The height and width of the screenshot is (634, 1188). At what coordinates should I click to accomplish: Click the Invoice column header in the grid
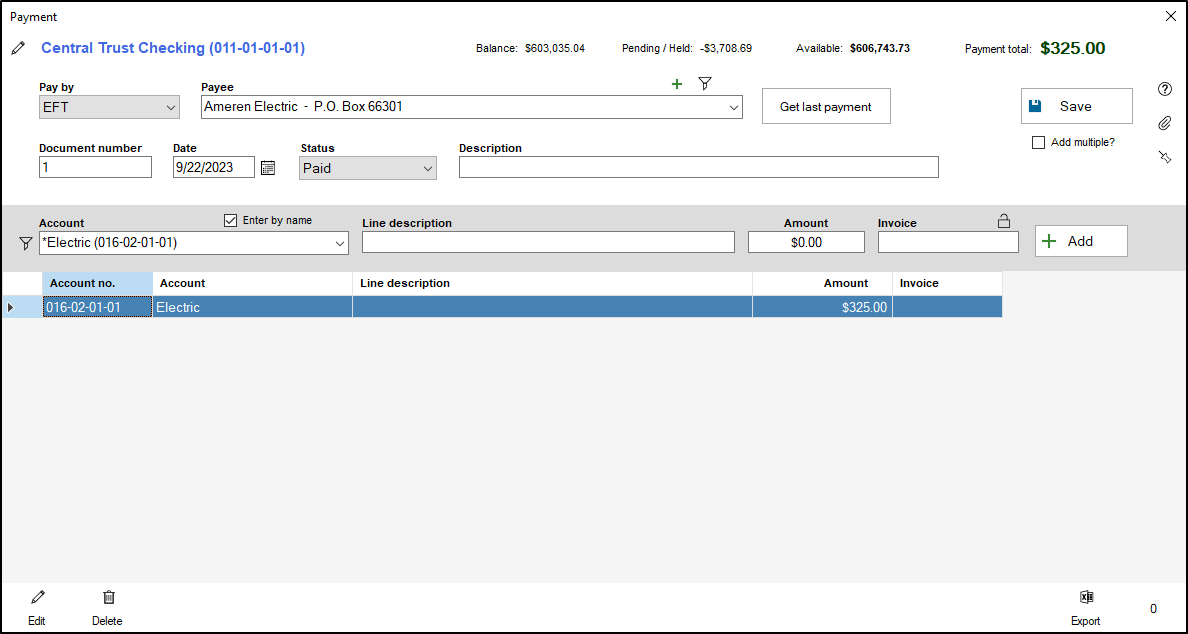click(x=947, y=283)
